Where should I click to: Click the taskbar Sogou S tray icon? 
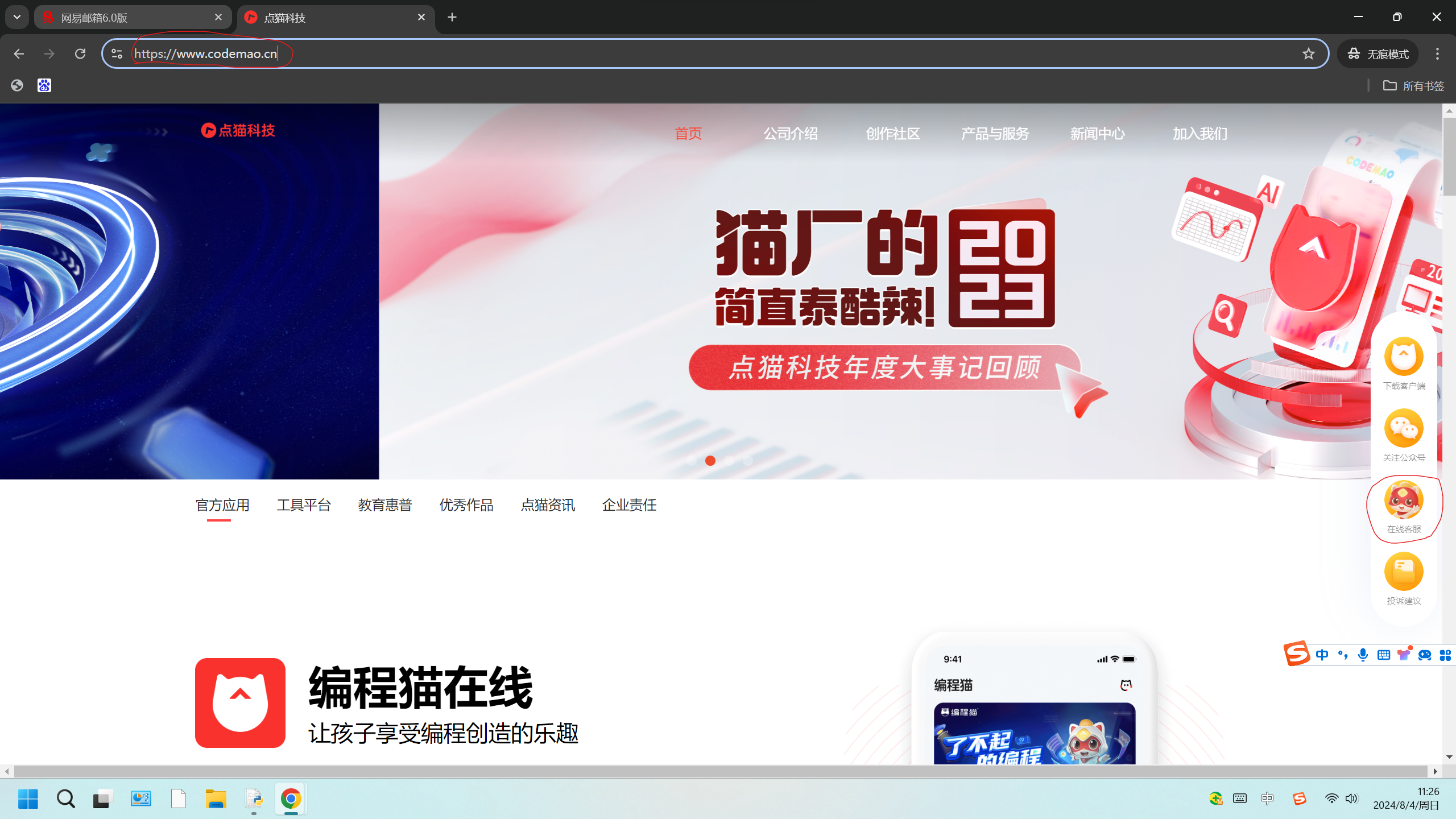[x=1300, y=799]
